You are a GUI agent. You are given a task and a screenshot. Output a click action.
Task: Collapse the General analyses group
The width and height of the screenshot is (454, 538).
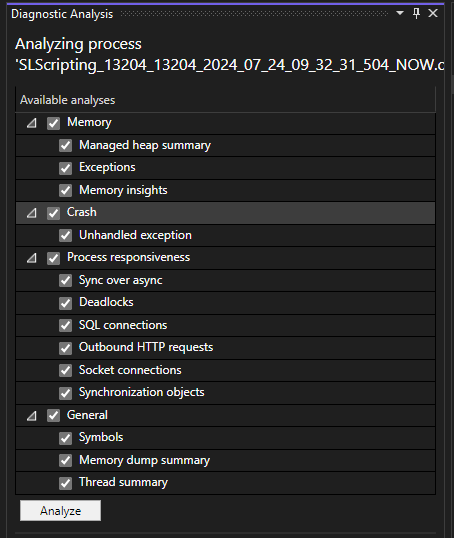pyautogui.click(x=32, y=416)
